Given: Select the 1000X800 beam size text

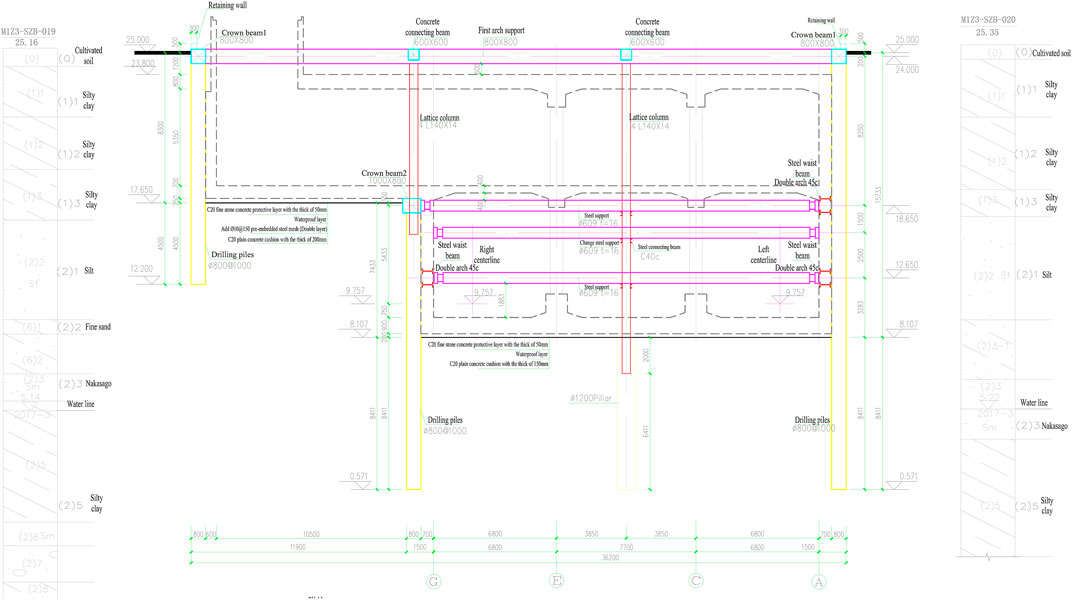Looking at the screenshot, I should click(x=388, y=181).
